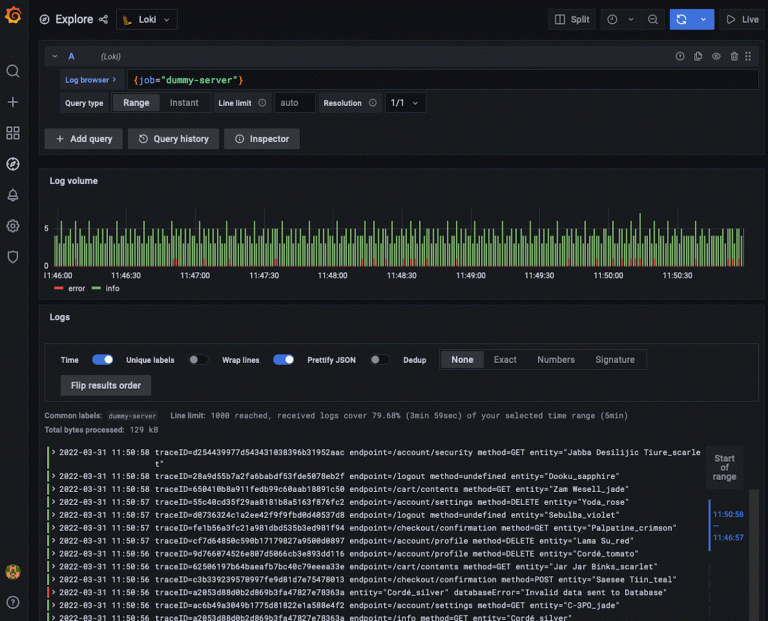Select Exact dedup option
Screen dimensions: 768x621
click(x=505, y=360)
